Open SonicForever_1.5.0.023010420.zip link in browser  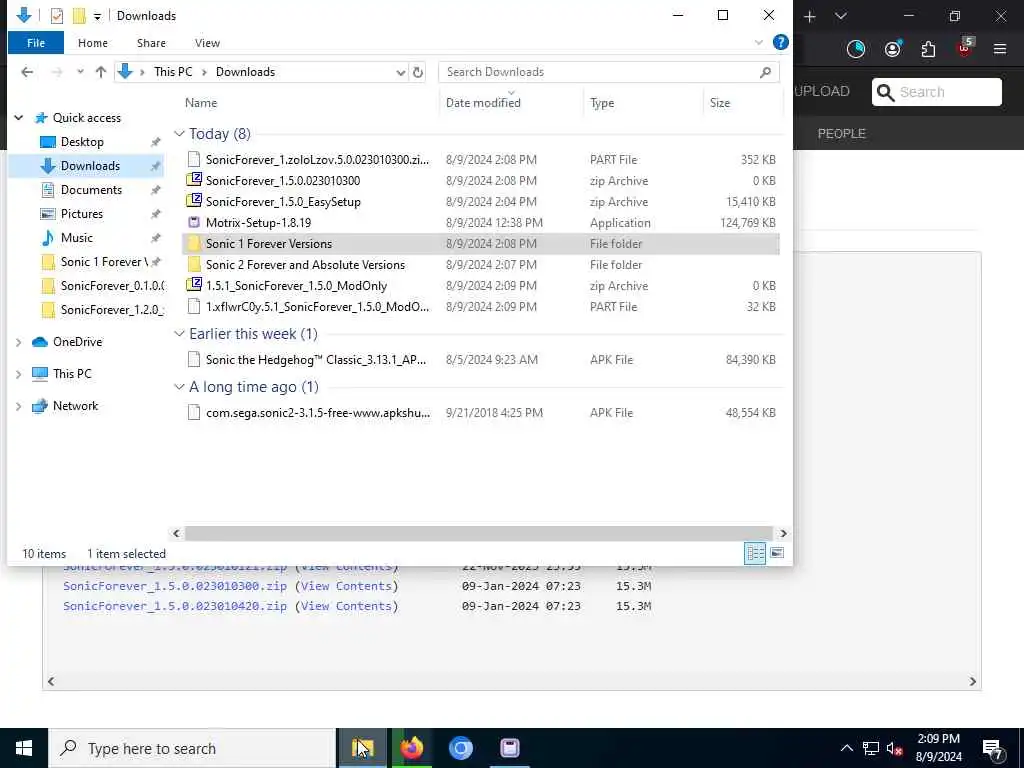point(175,606)
